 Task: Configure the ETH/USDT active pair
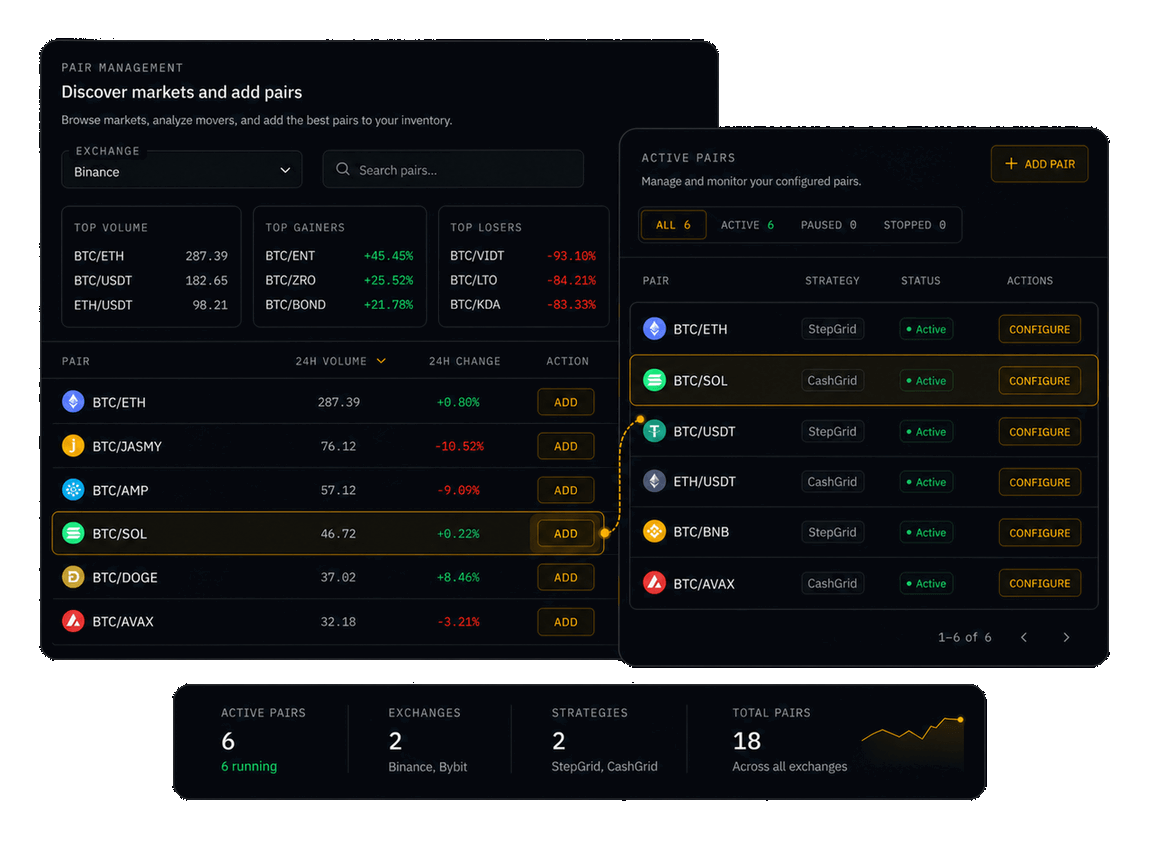pyautogui.click(x=1040, y=482)
